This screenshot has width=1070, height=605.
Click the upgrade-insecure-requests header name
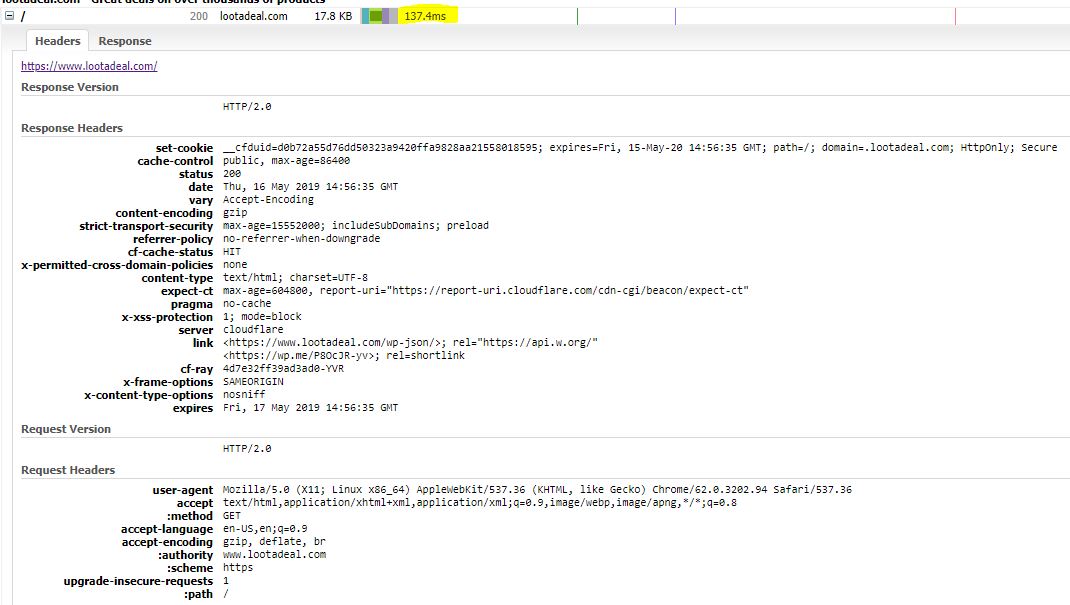(139, 581)
